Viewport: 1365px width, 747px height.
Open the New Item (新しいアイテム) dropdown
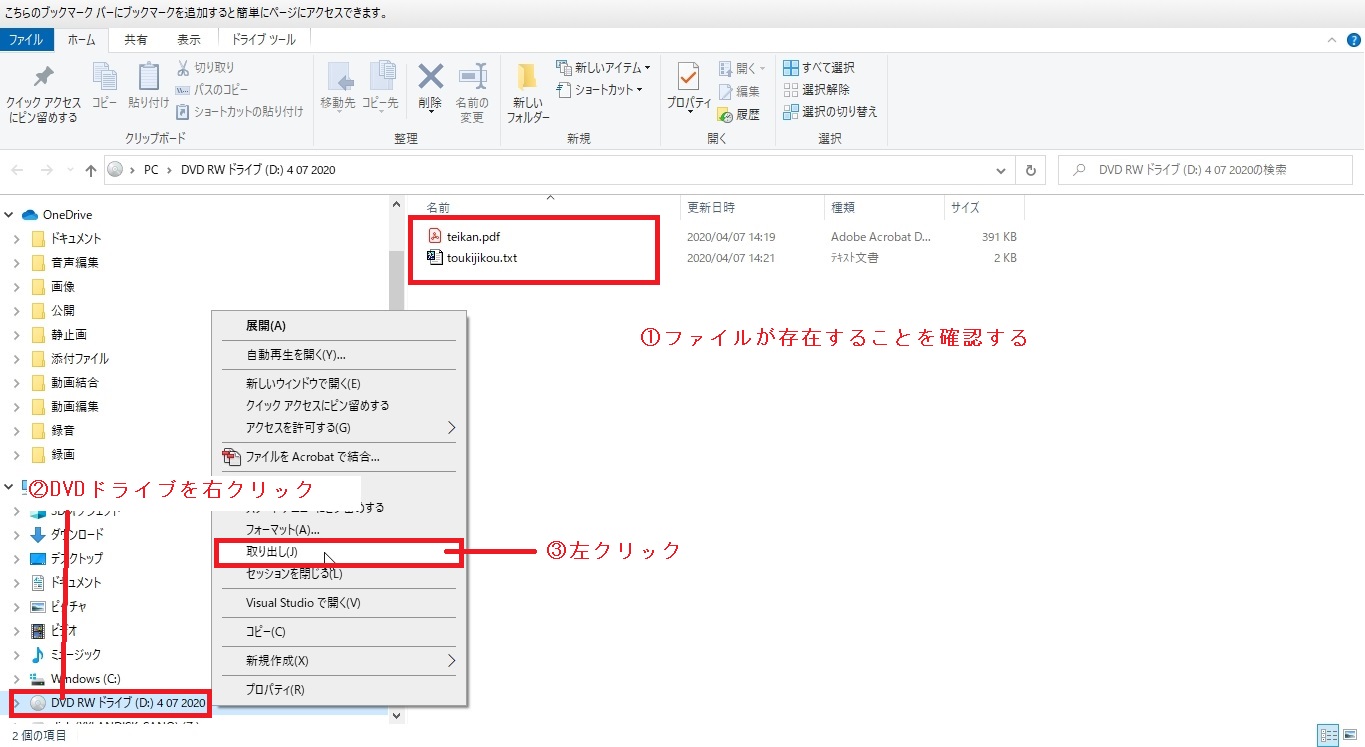tap(612, 67)
